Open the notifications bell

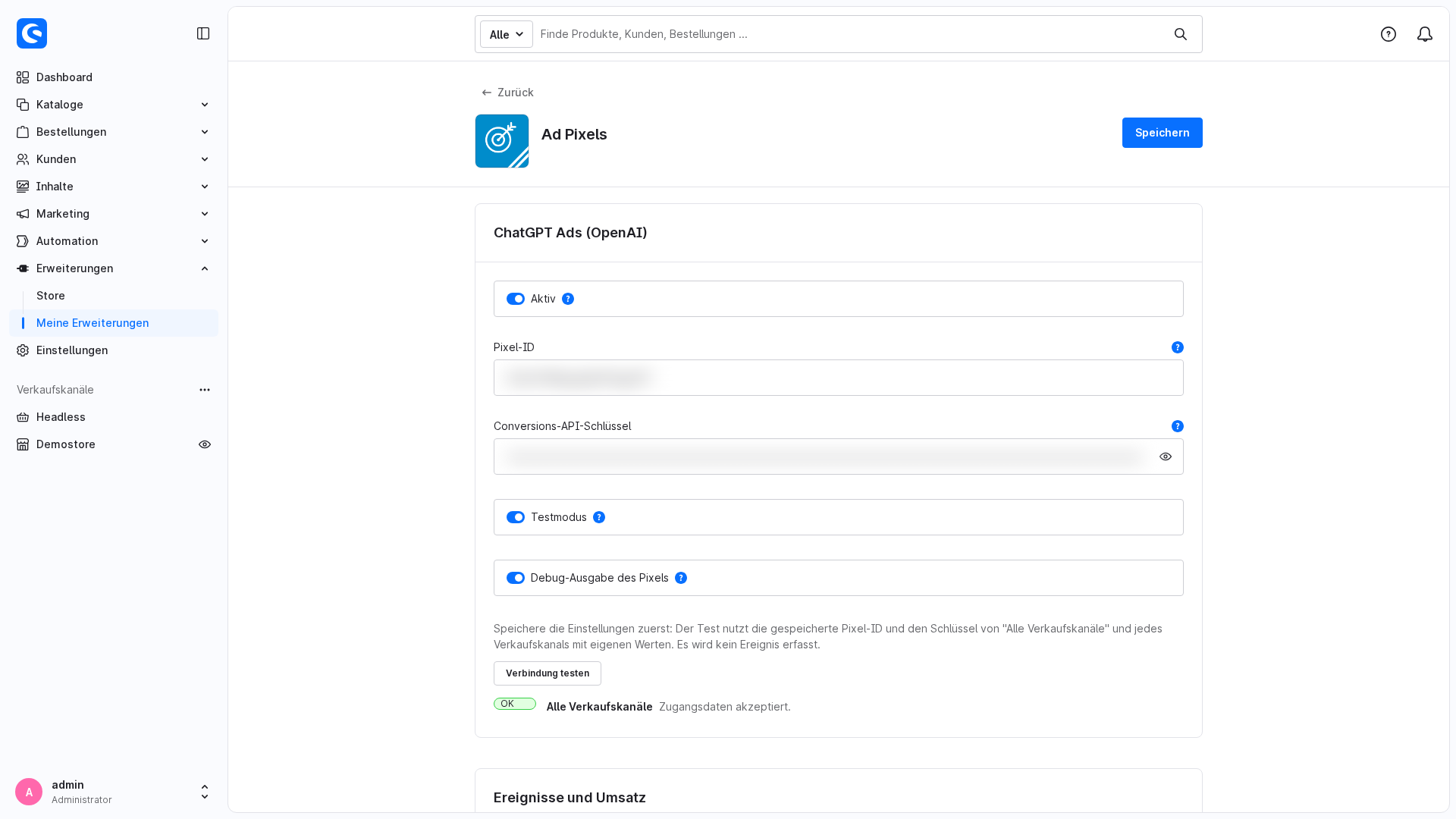1425,34
